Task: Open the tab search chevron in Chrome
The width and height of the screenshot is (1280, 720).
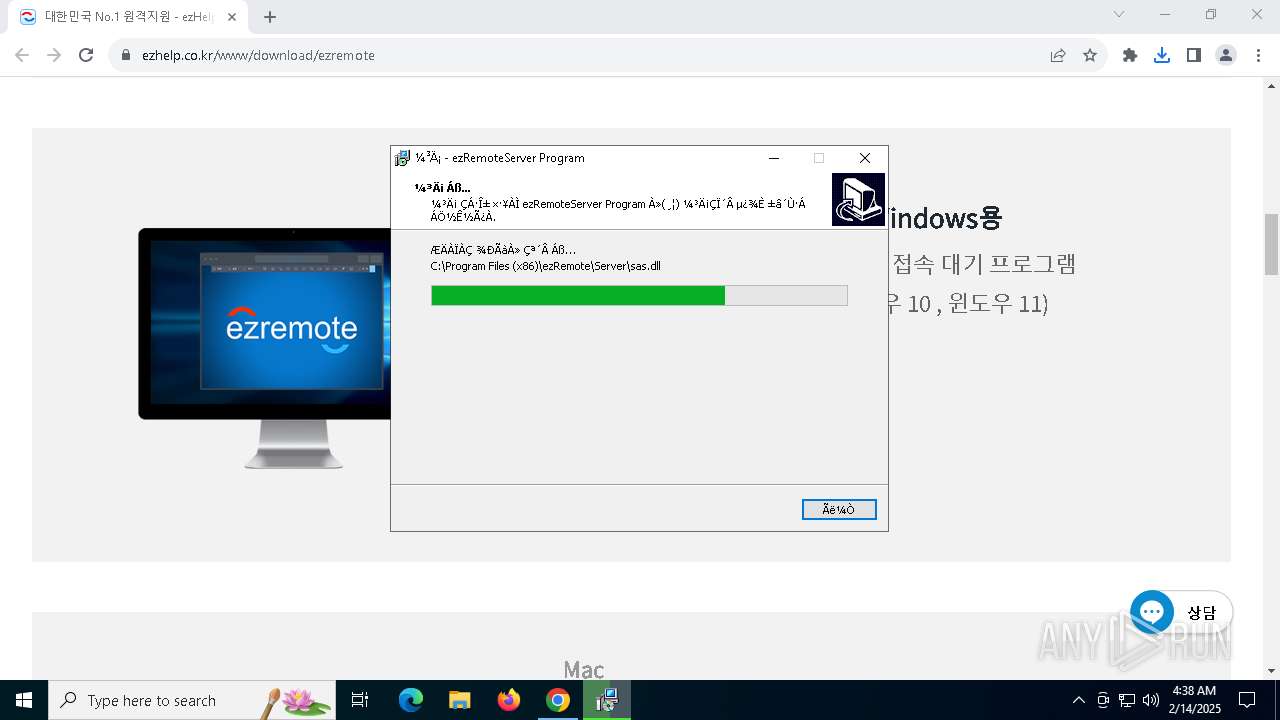Action: tap(1119, 14)
